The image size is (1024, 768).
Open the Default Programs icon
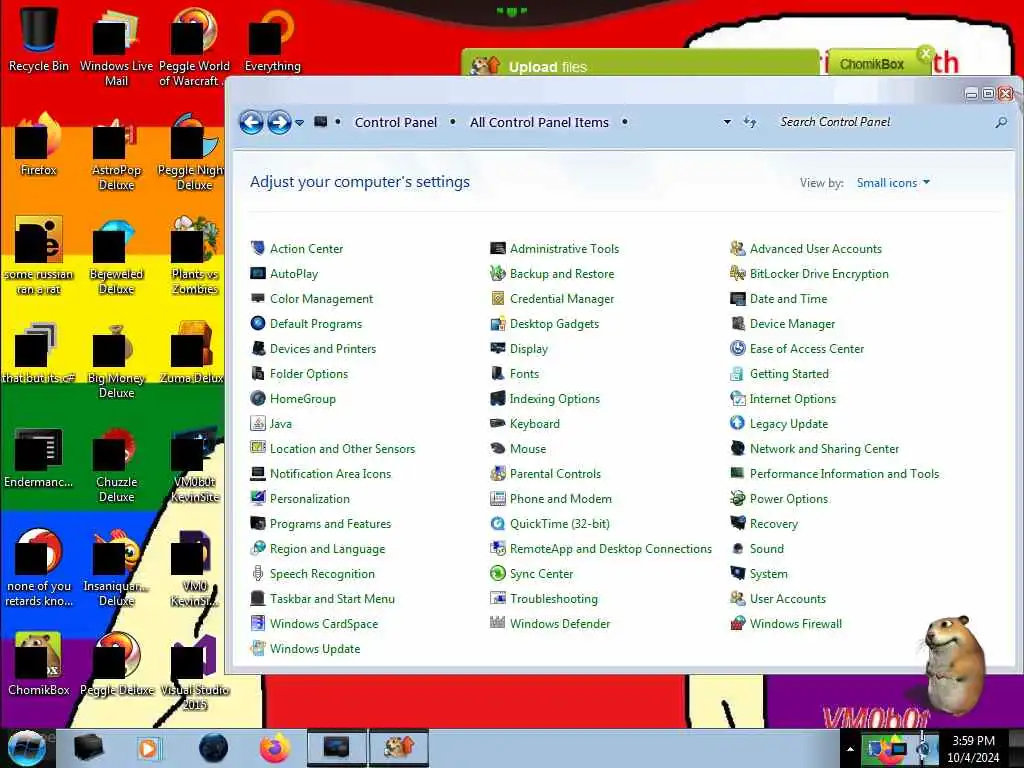pos(258,323)
